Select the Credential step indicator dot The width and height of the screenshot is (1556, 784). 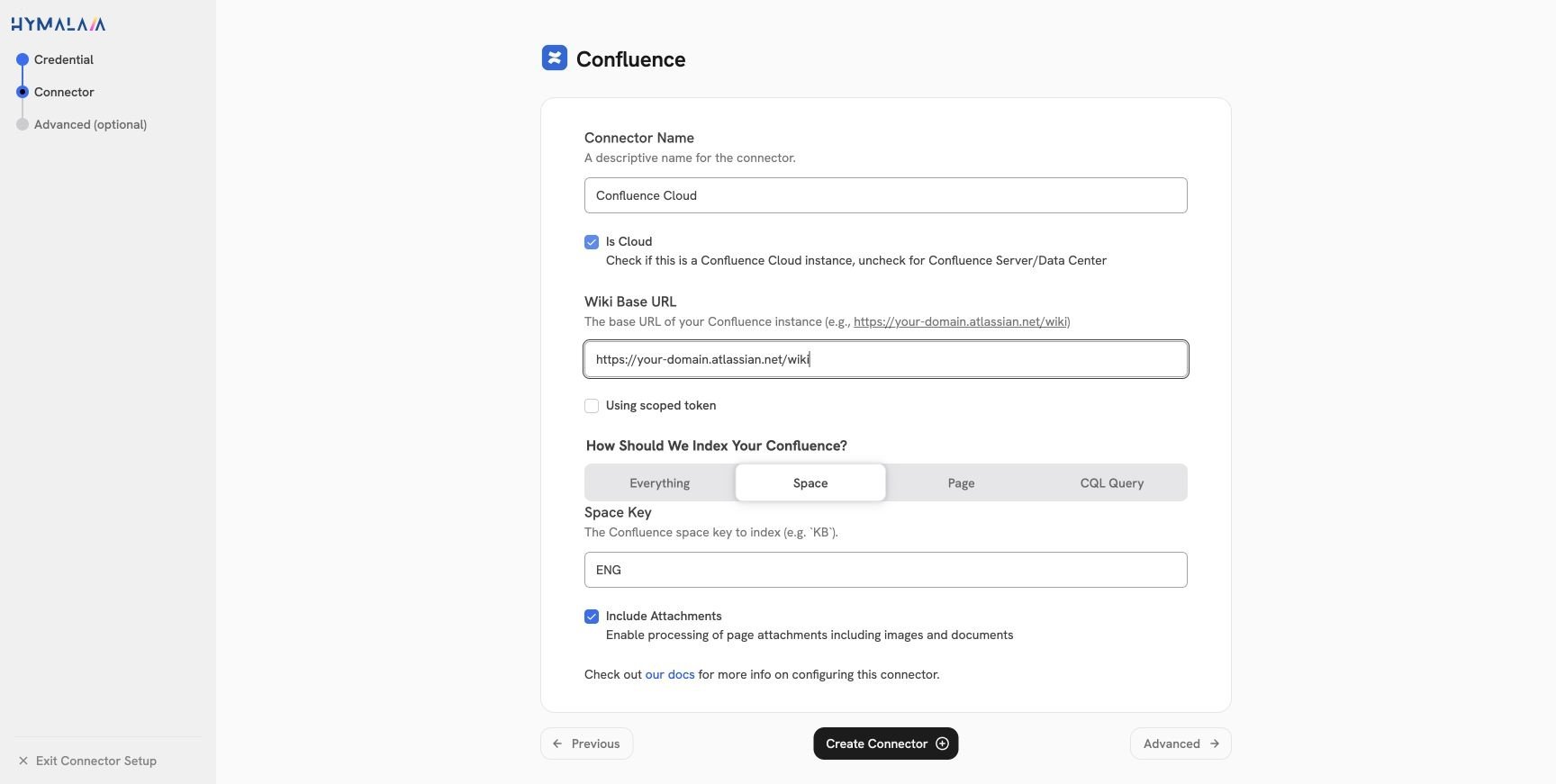pos(23,59)
